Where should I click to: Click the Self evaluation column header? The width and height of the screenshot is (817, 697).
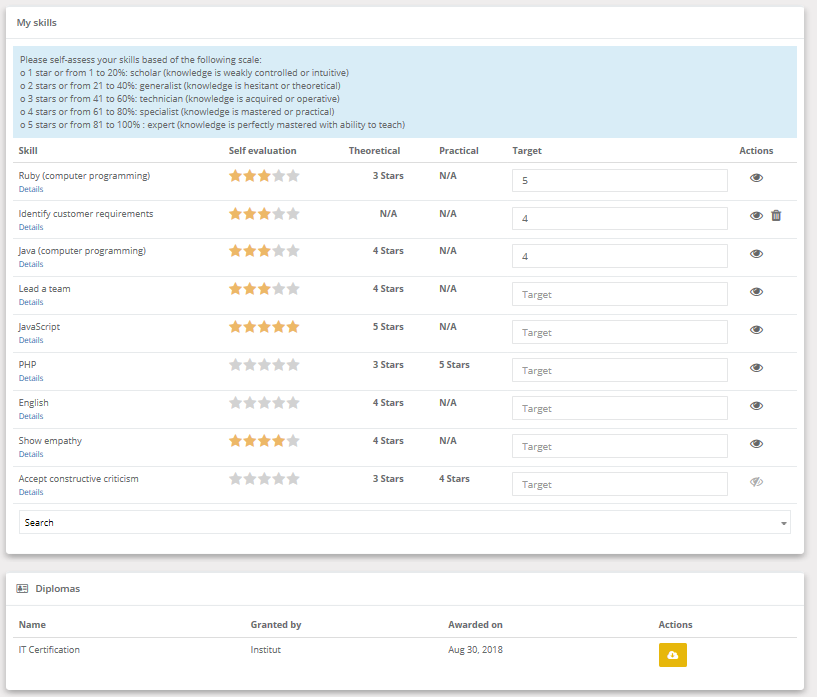[263, 151]
